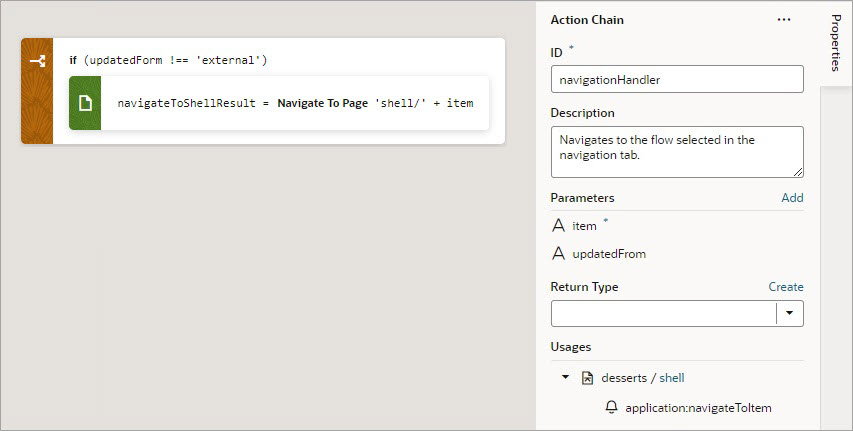Viewport: 853px width, 431px height.
Task: Click the desserts file icon in Usages
Action: [588, 378]
